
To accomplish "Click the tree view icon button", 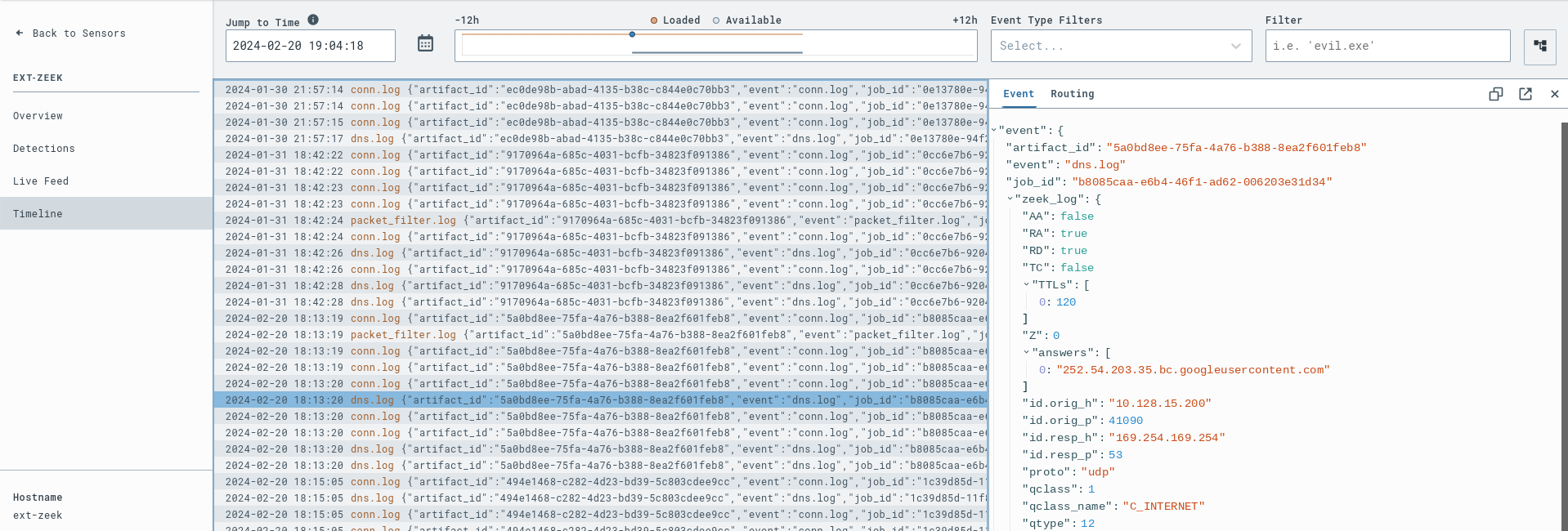I will coord(1540,47).
